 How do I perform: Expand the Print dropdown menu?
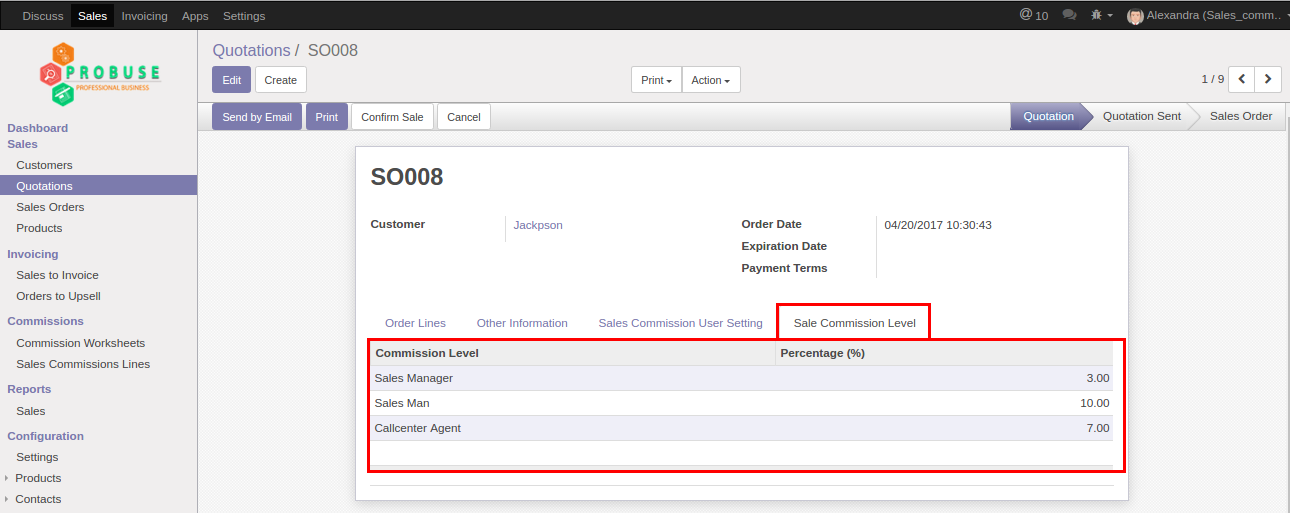(x=656, y=80)
